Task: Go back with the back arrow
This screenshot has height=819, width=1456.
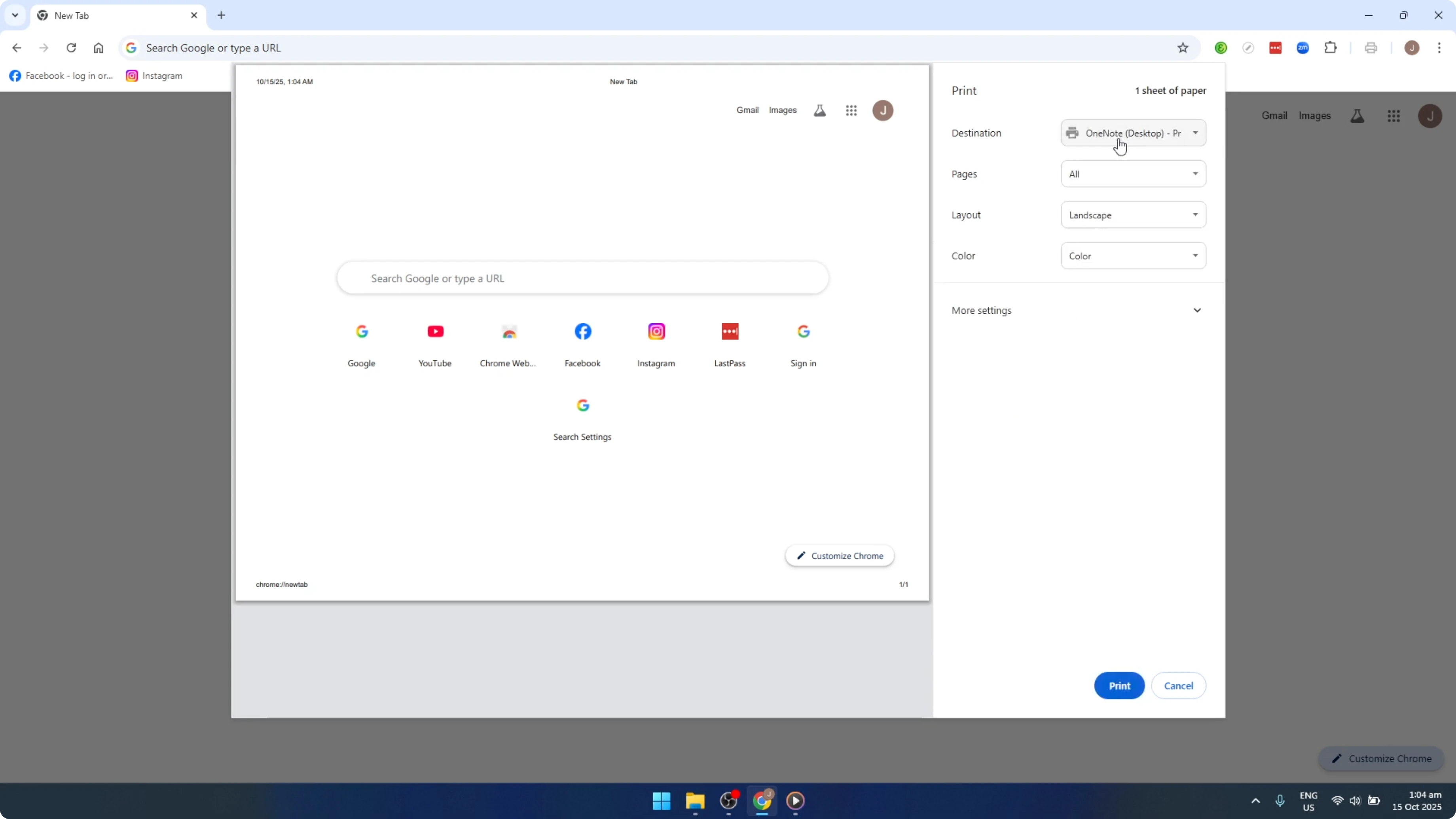Action: point(16,48)
